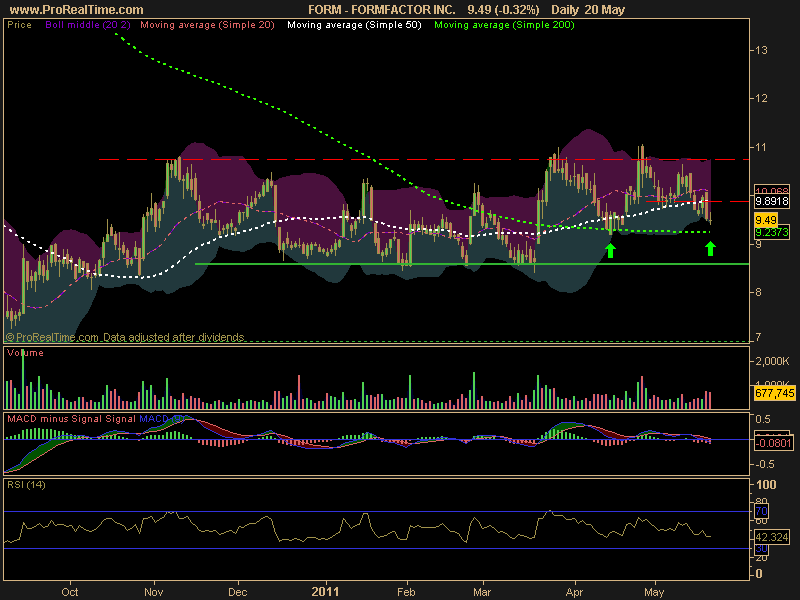Click the May green up arrow marker
The image size is (800, 600).
[x=710, y=248]
